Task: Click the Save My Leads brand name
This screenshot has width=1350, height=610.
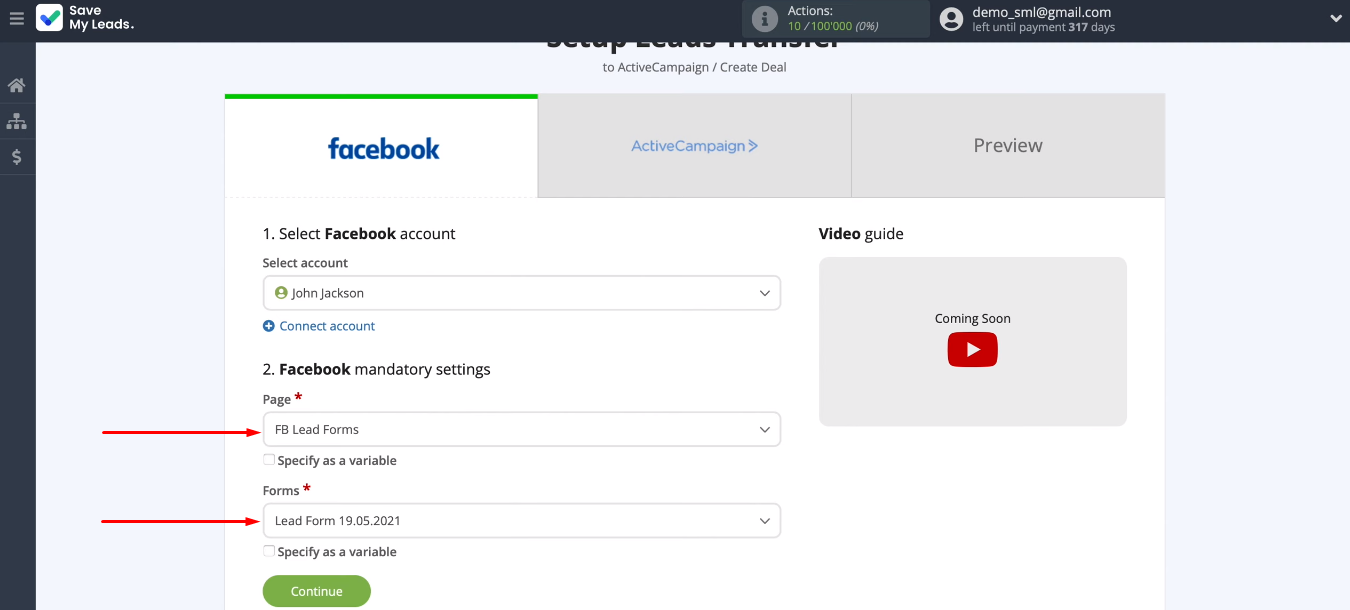Action: 101,18
